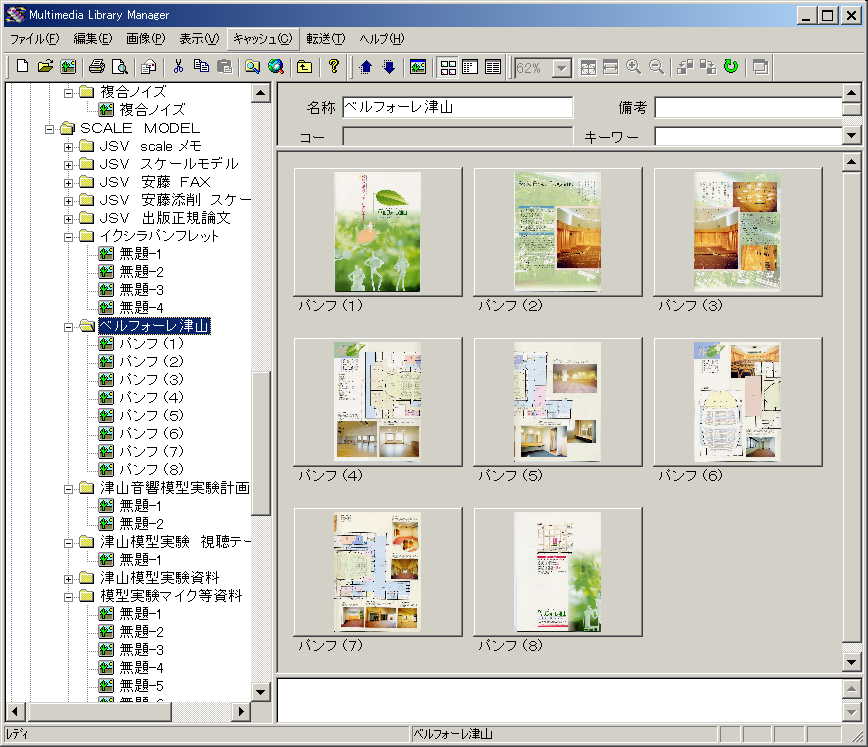Image resolution: width=868 pixels, height=747 pixels.
Task: Switch to list-with-preview view mode
Action: click(x=470, y=67)
